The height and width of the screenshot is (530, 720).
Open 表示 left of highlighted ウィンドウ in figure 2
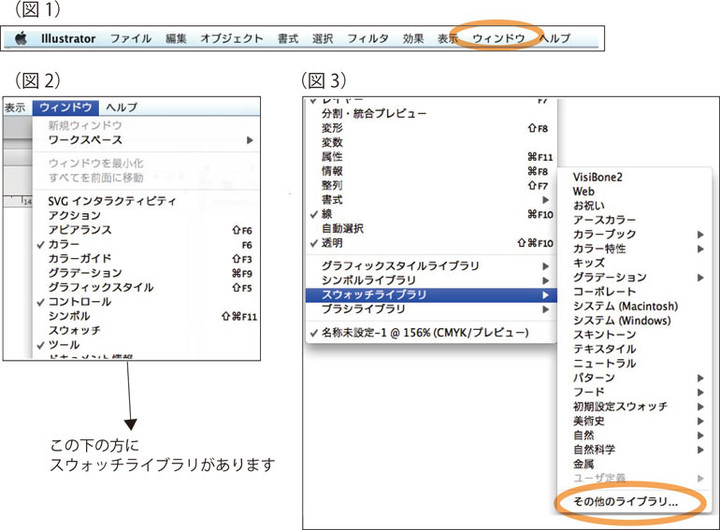tap(15, 107)
